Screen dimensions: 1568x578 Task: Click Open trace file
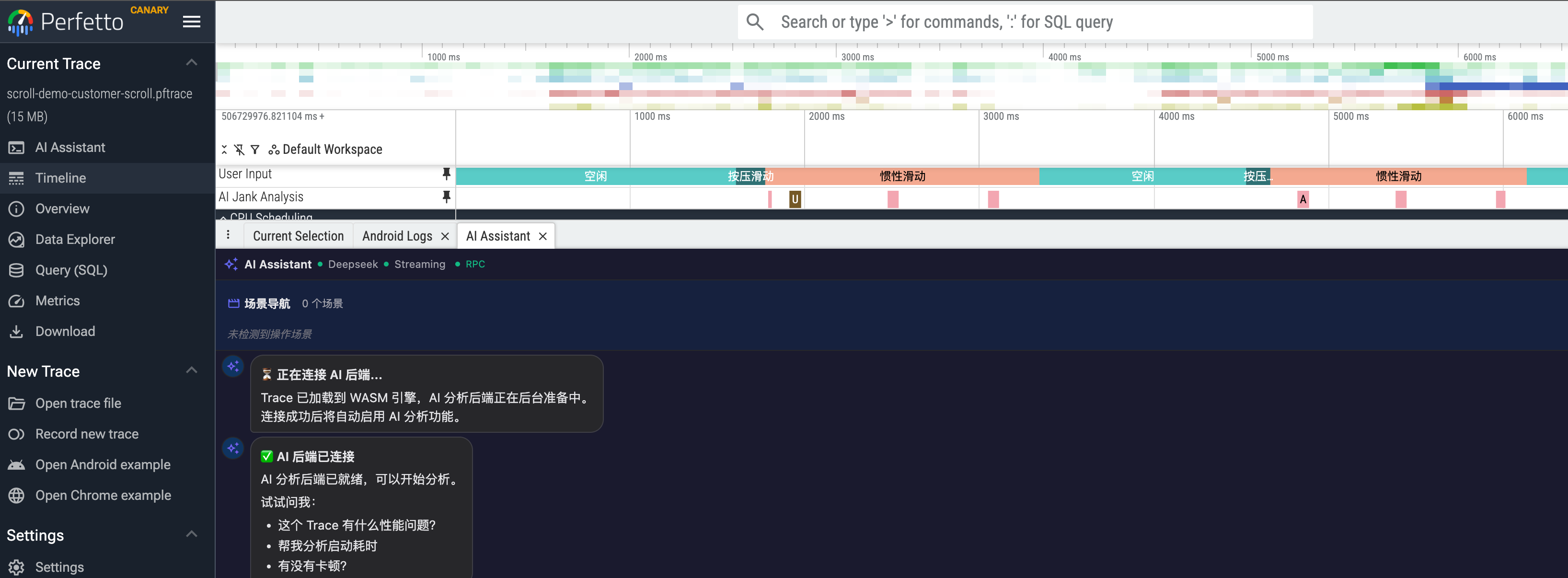79,403
